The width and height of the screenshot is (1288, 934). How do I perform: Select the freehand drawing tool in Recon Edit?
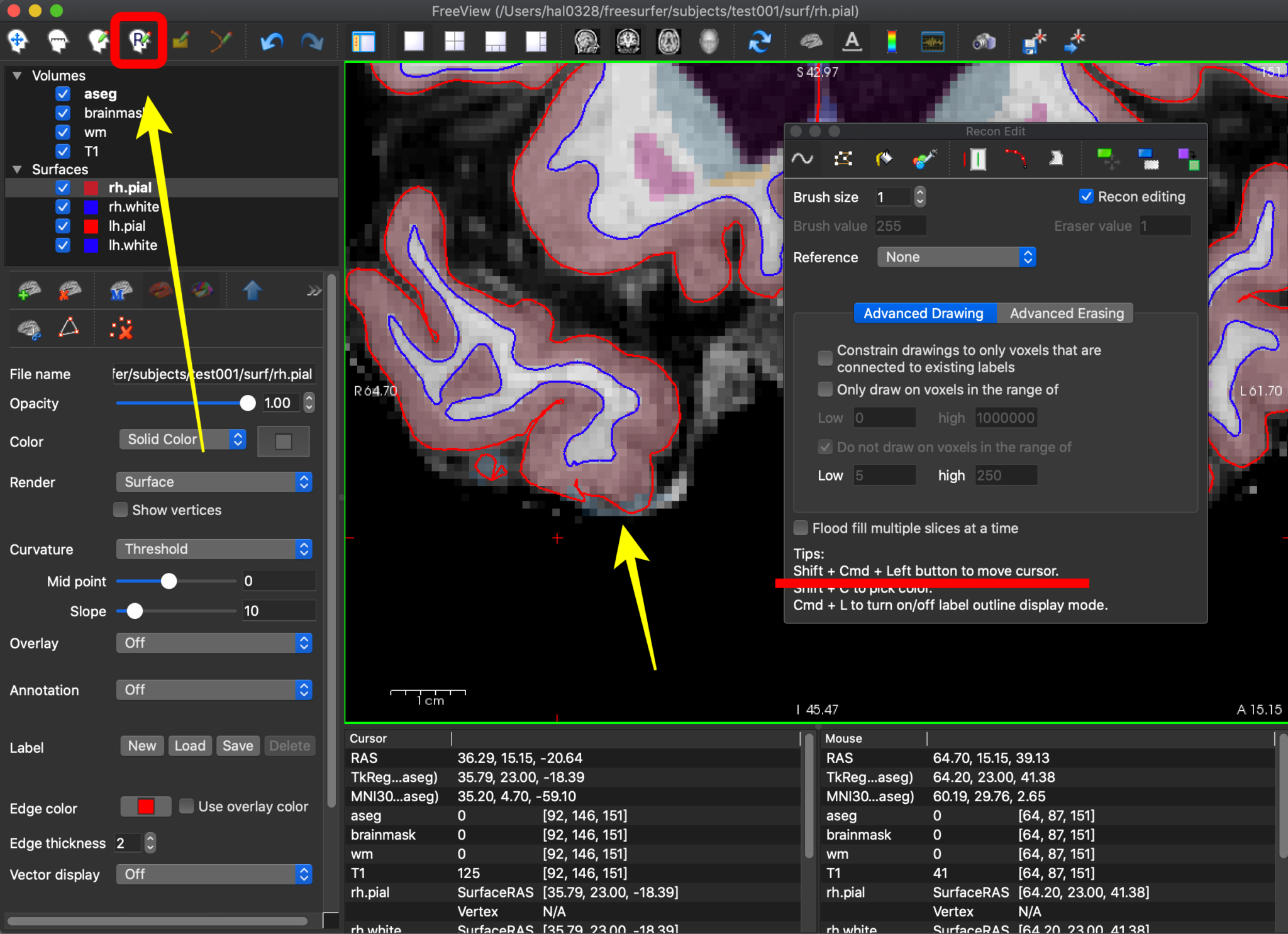click(x=802, y=158)
